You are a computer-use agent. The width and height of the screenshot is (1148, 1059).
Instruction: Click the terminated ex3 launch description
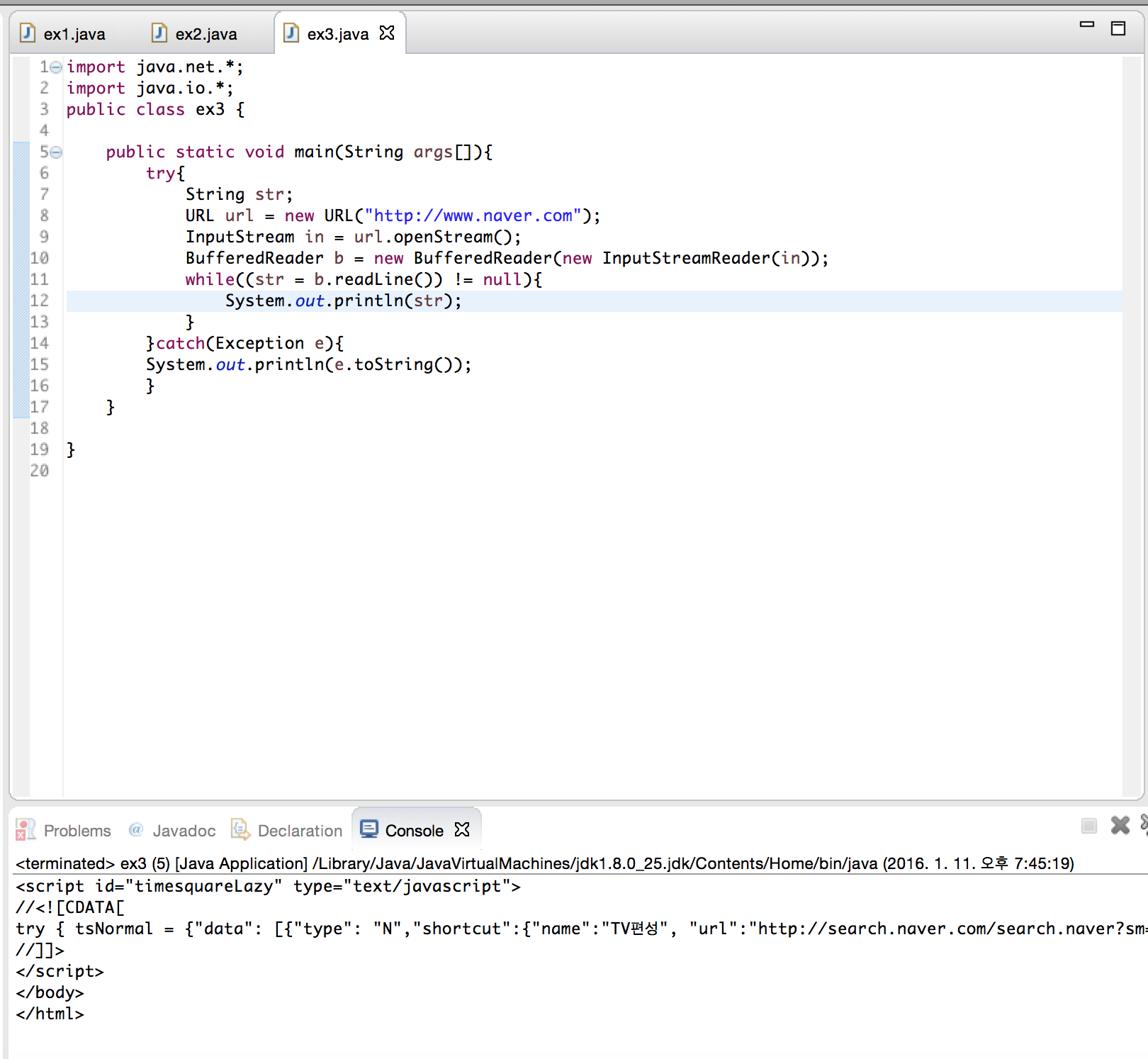545,863
